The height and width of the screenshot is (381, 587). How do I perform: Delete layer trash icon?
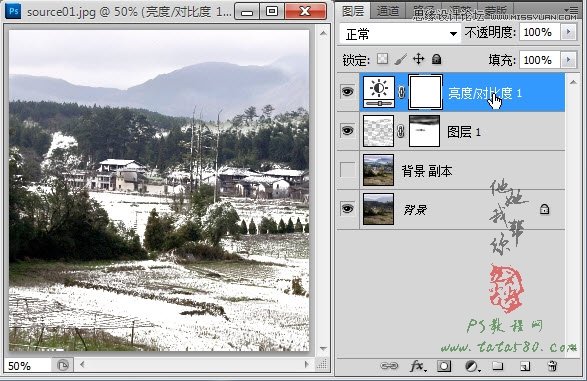tap(553, 366)
